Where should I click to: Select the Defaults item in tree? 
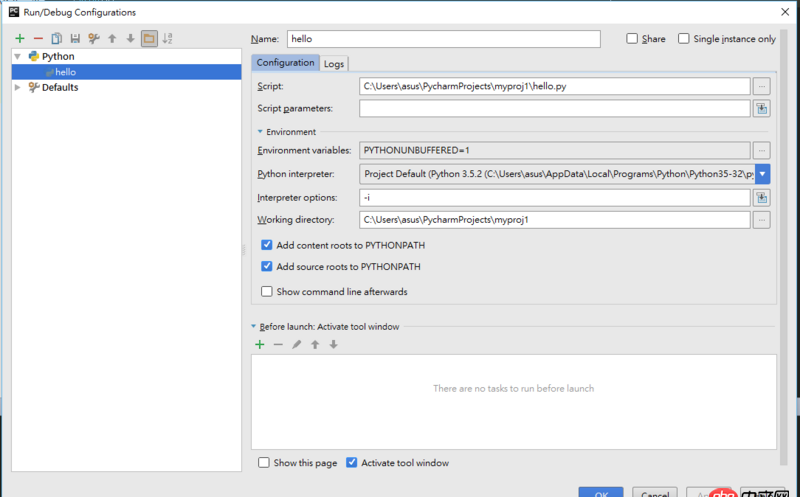(60, 87)
